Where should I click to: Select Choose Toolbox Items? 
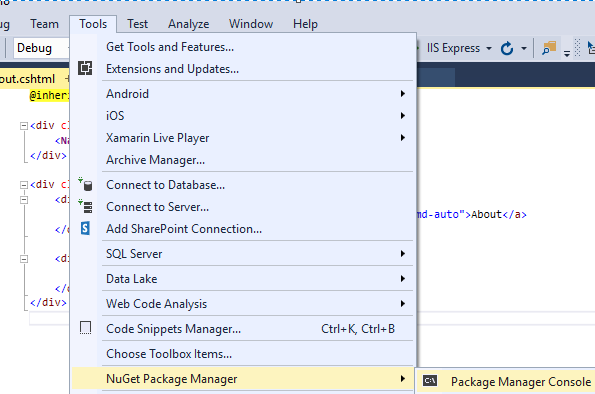[x=243, y=354]
